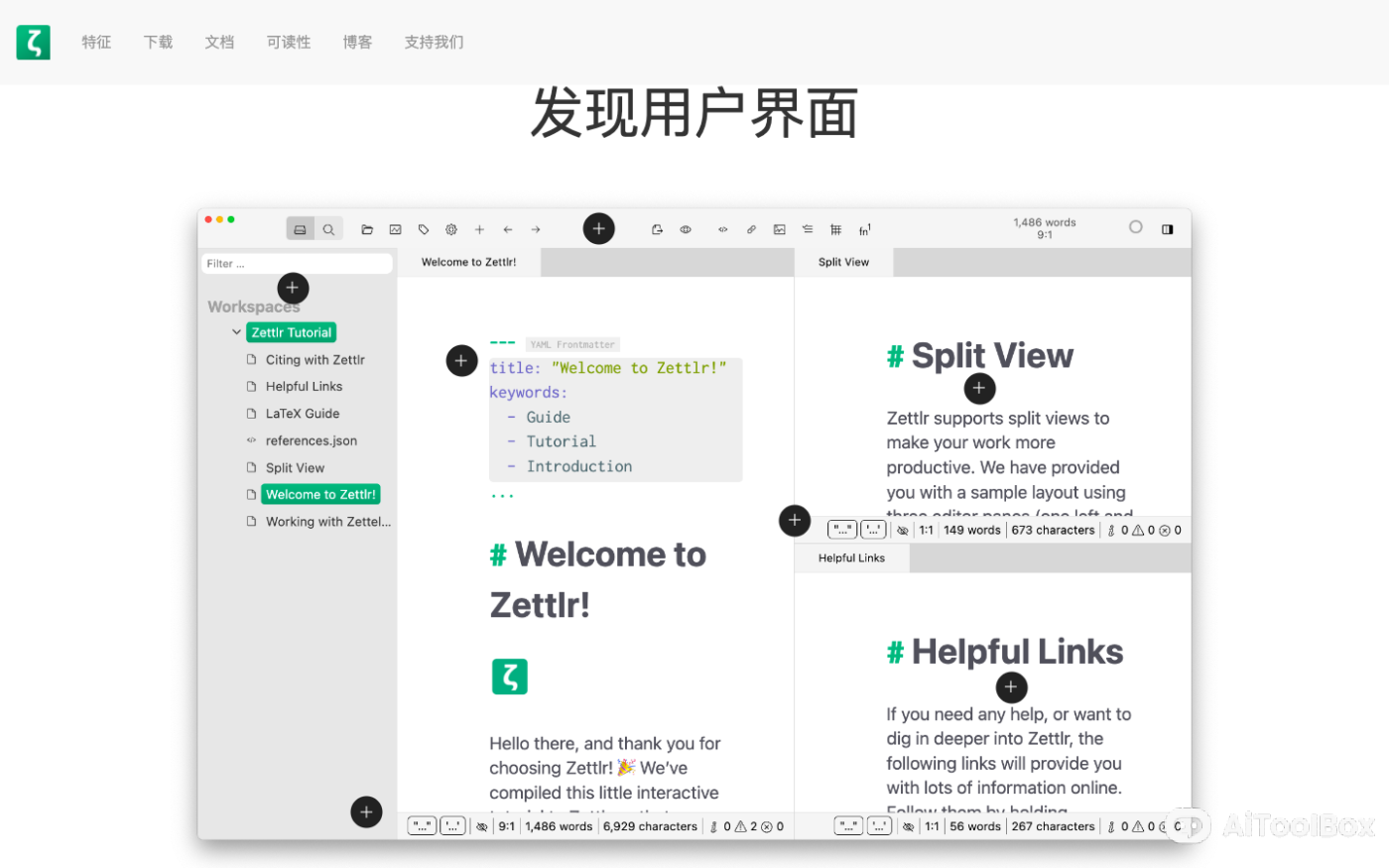
Task: Click the insert table grid icon
Action: tap(835, 229)
